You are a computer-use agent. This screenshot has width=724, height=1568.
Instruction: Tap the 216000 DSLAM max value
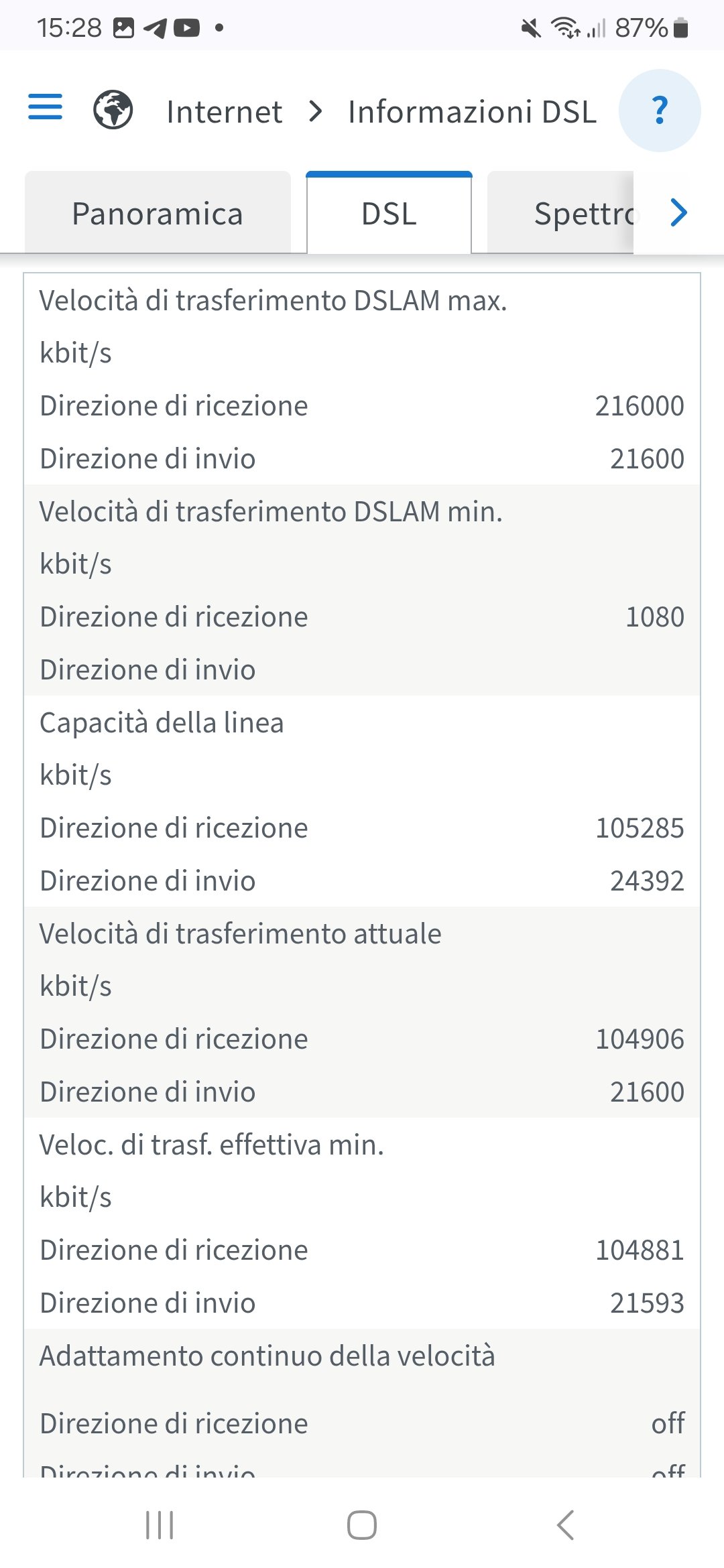tap(640, 406)
